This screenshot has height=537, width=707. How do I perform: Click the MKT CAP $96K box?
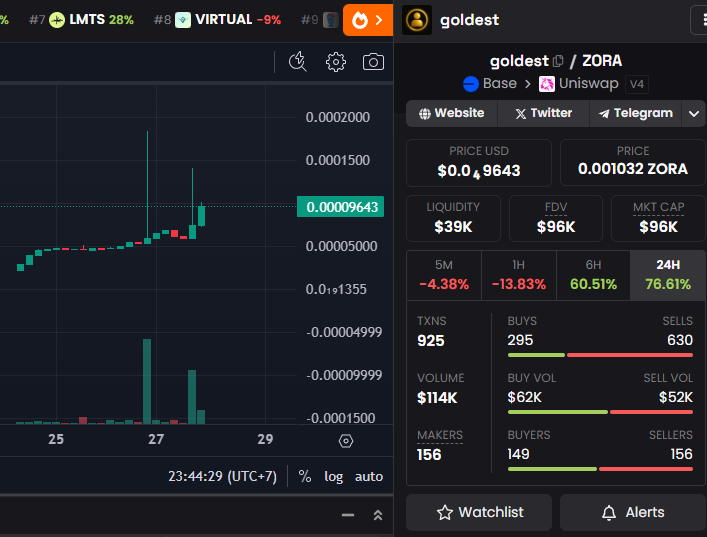[x=658, y=218]
